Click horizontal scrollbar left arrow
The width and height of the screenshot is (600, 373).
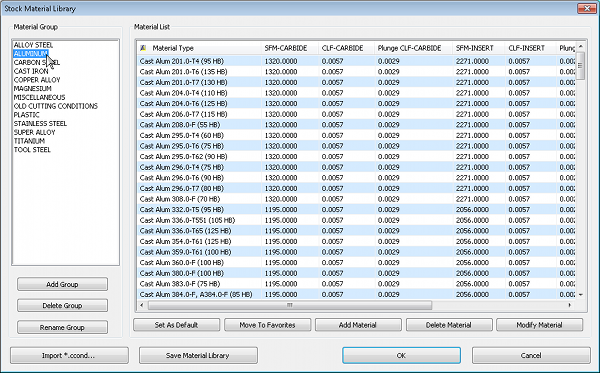tap(142, 305)
